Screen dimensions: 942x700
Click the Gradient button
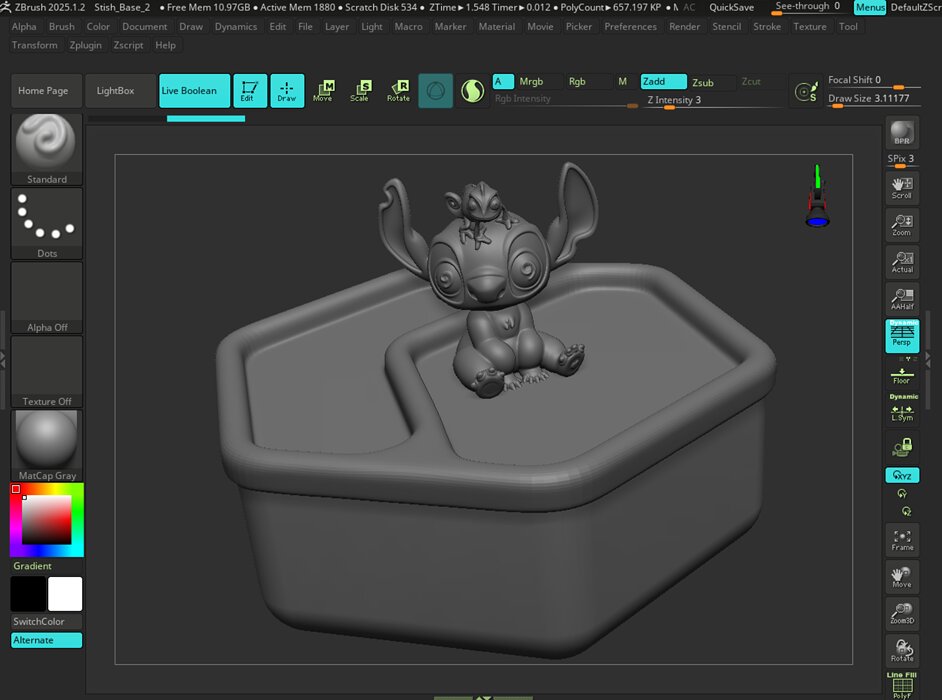46,566
